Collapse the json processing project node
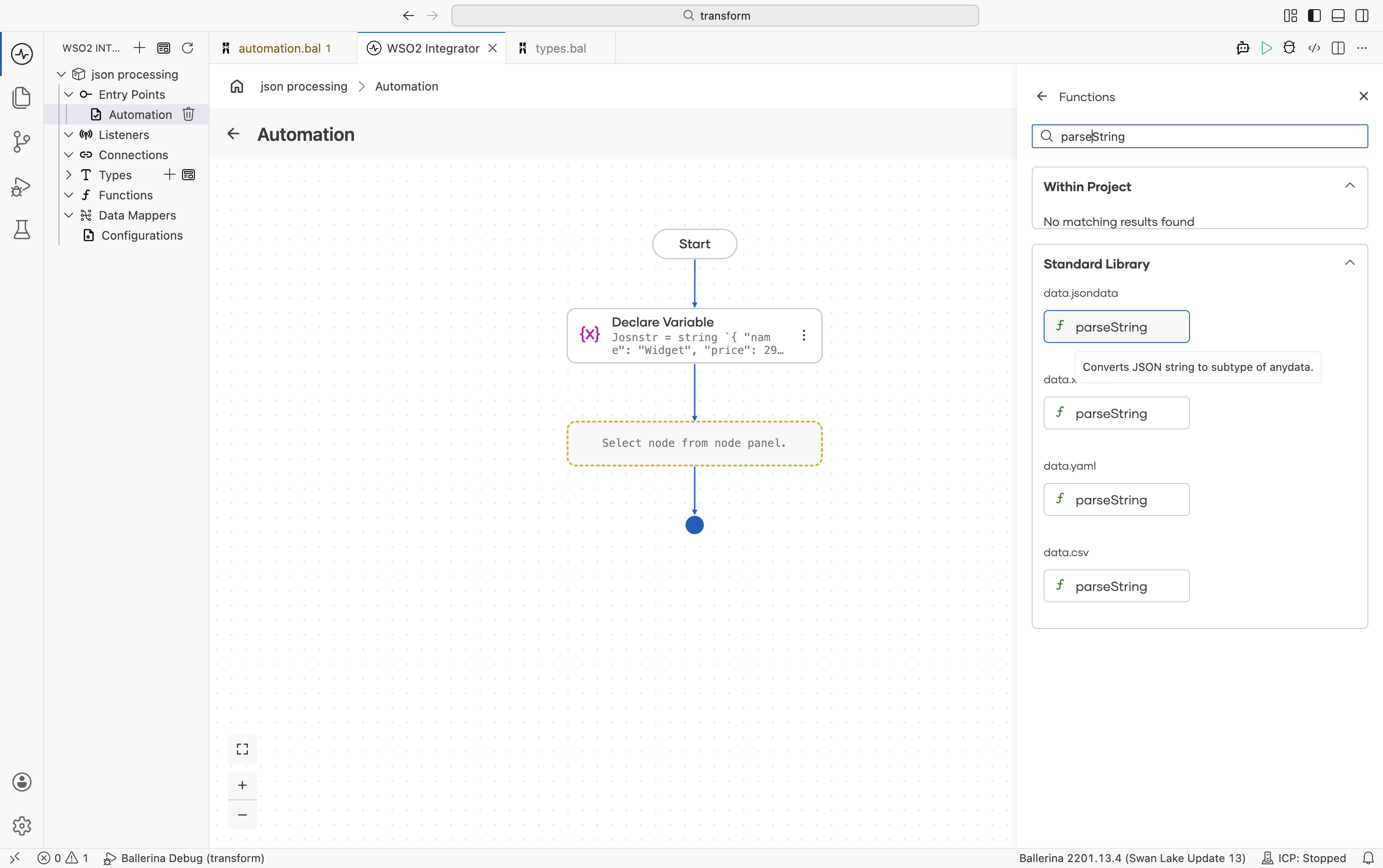 point(61,74)
